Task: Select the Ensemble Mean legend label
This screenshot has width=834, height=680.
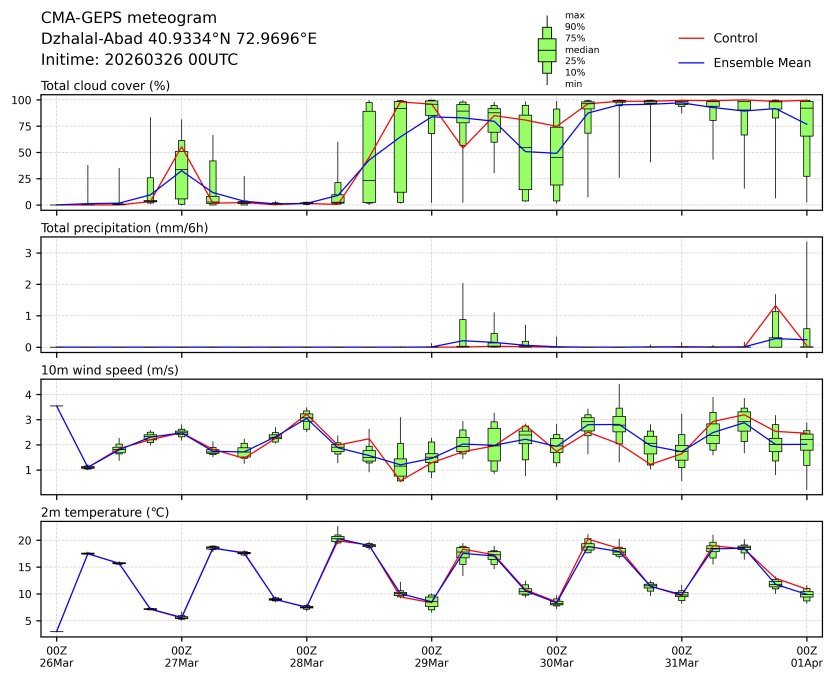Action: pyautogui.click(x=761, y=63)
